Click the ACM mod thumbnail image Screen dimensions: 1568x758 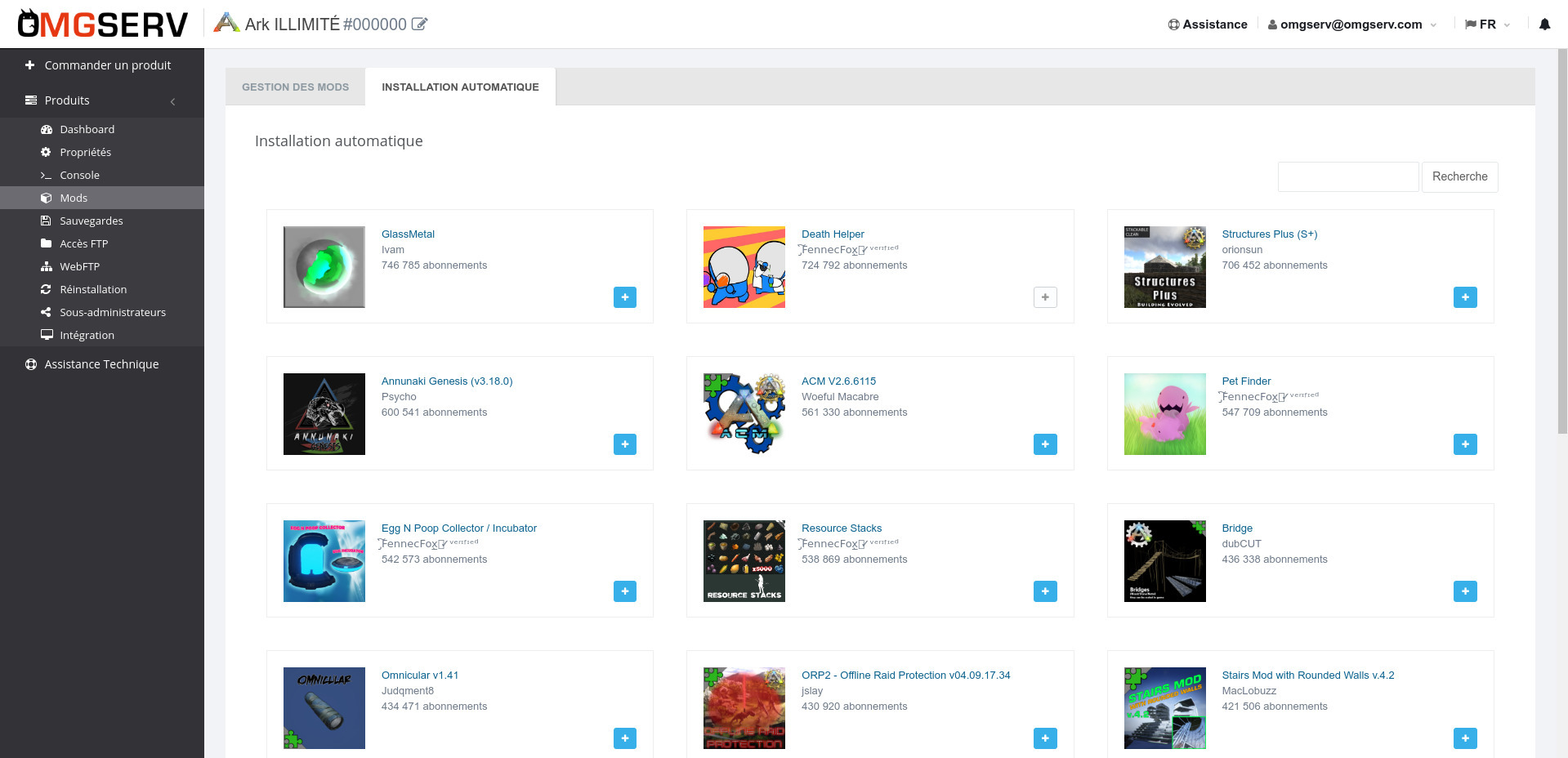(x=744, y=414)
